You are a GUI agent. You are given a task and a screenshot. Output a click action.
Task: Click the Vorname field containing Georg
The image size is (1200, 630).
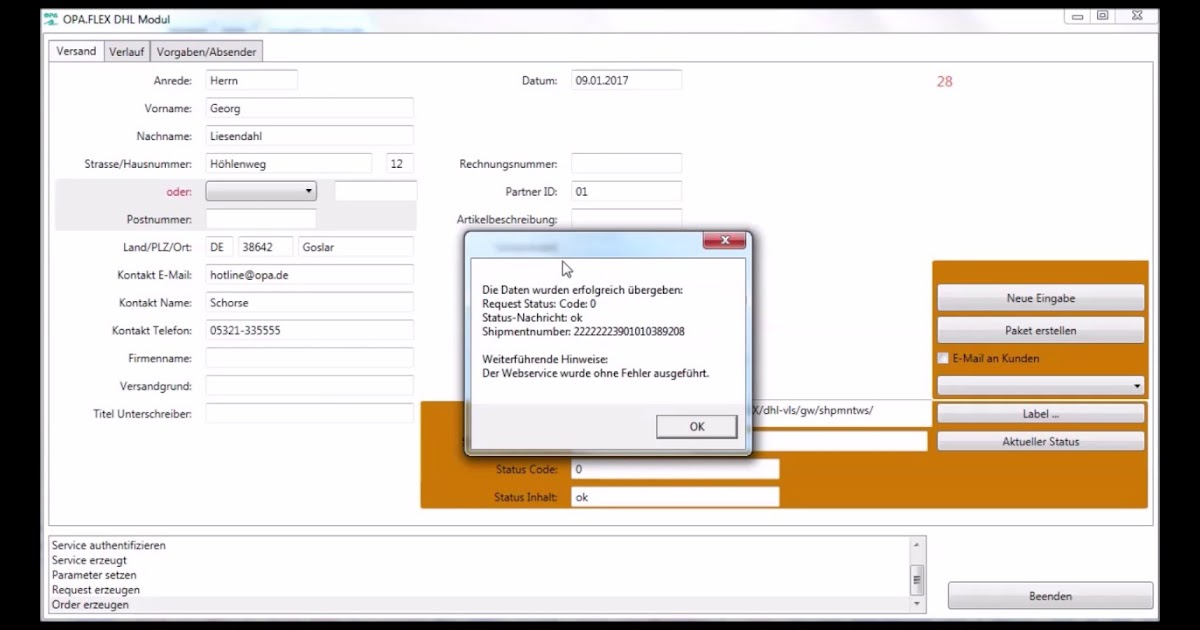coord(310,108)
